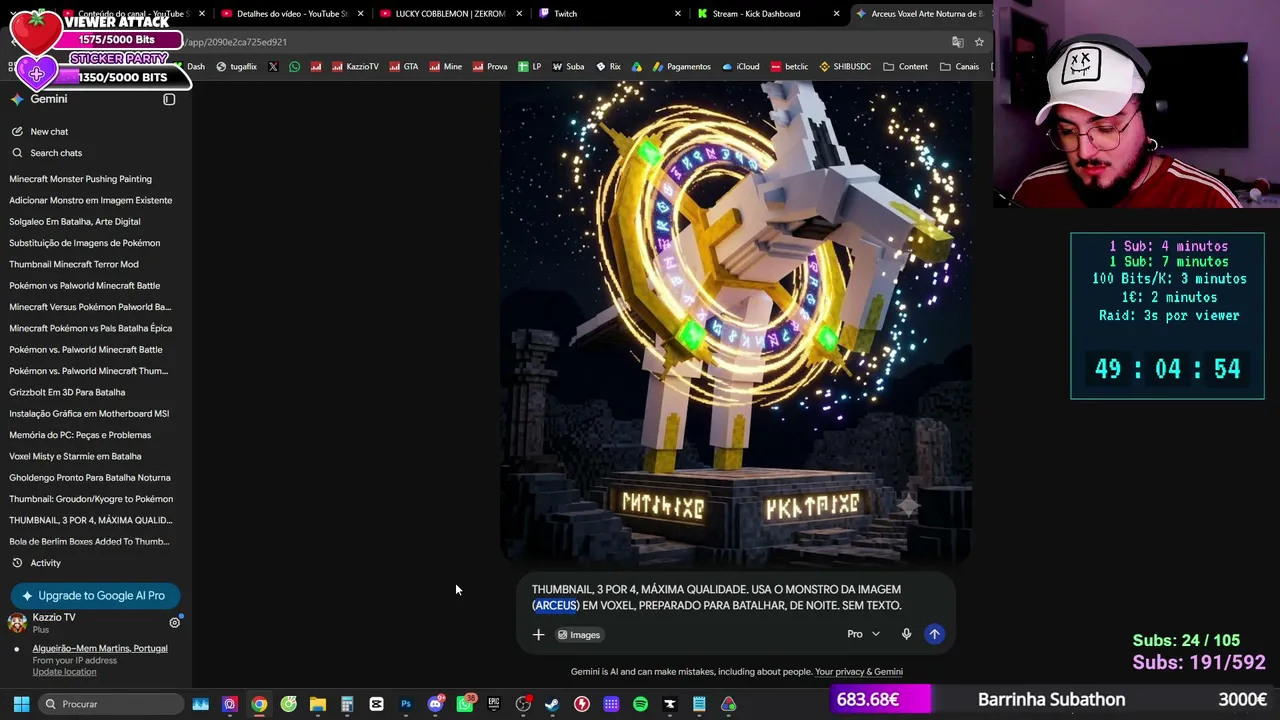This screenshot has height=720, width=1280.
Task: Open the generated Arceus voxel image
Action: tap(735, 323)
